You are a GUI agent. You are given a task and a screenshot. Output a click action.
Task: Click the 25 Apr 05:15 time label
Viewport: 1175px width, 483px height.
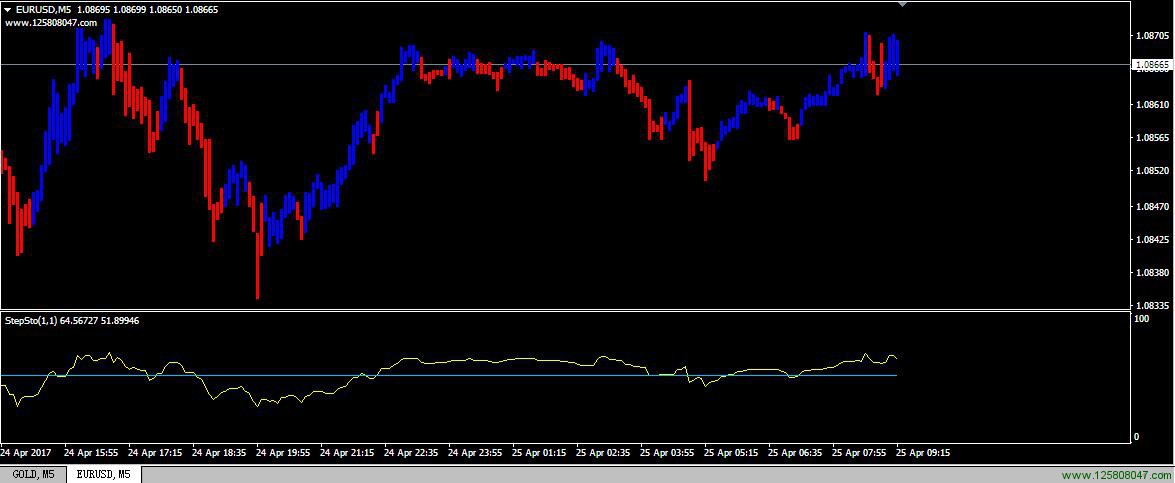click(x=731, y=453)
